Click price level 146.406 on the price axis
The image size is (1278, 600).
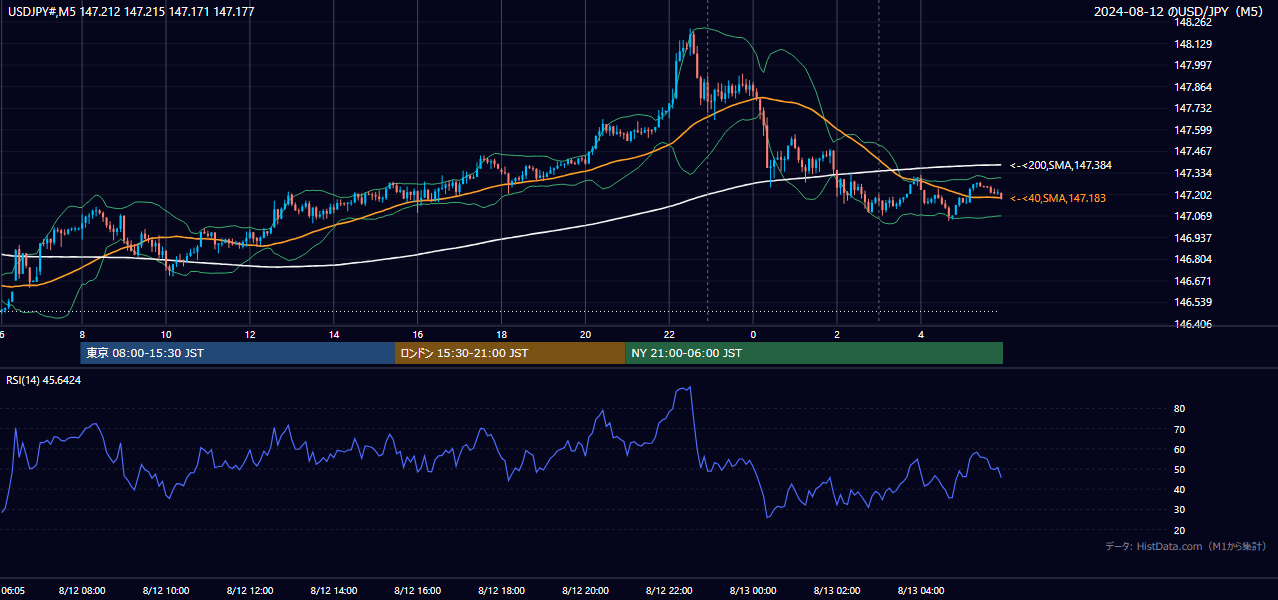tap(1193, 324)
